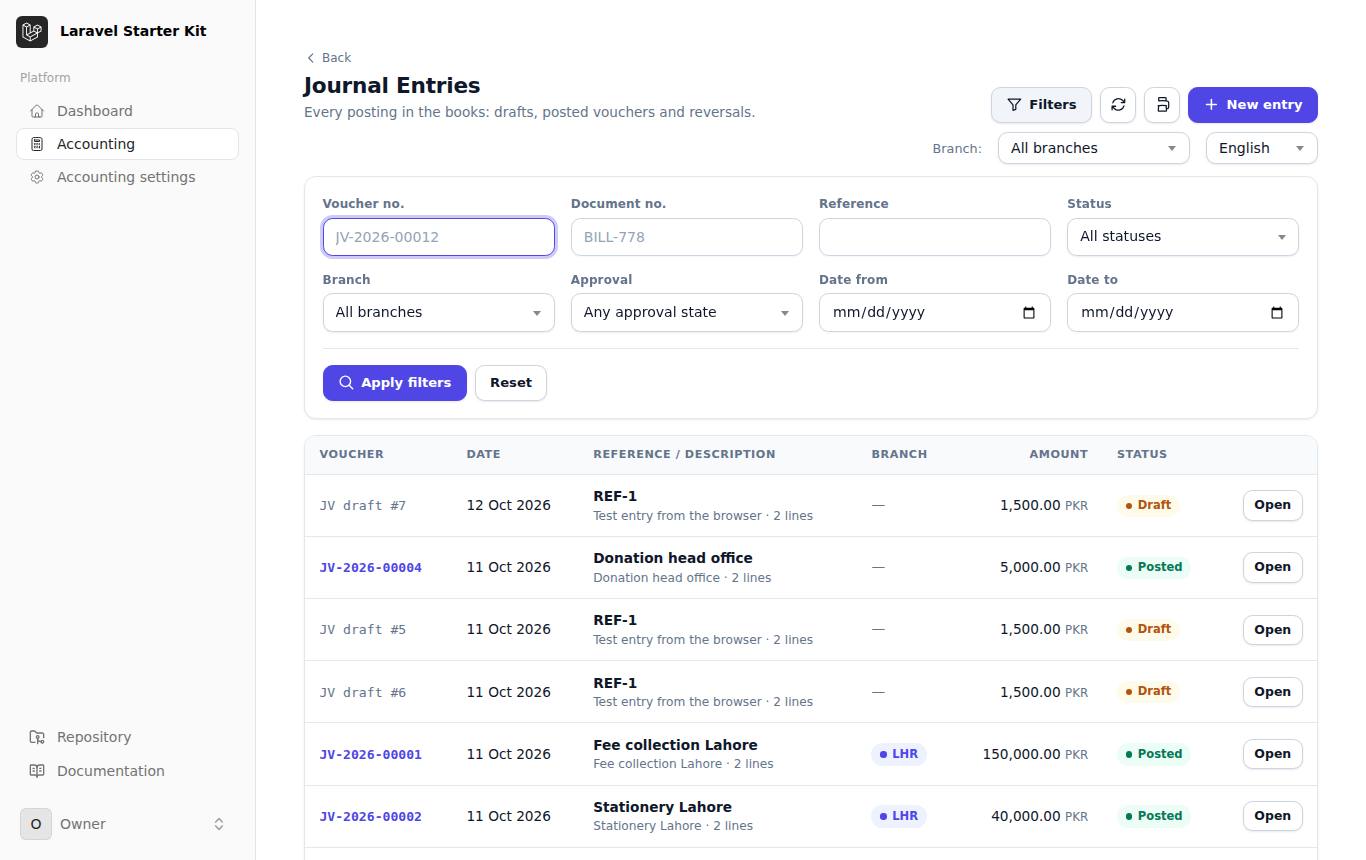
Task: Toggle the Filters panel button
Action: click(x=1041, y=105)
